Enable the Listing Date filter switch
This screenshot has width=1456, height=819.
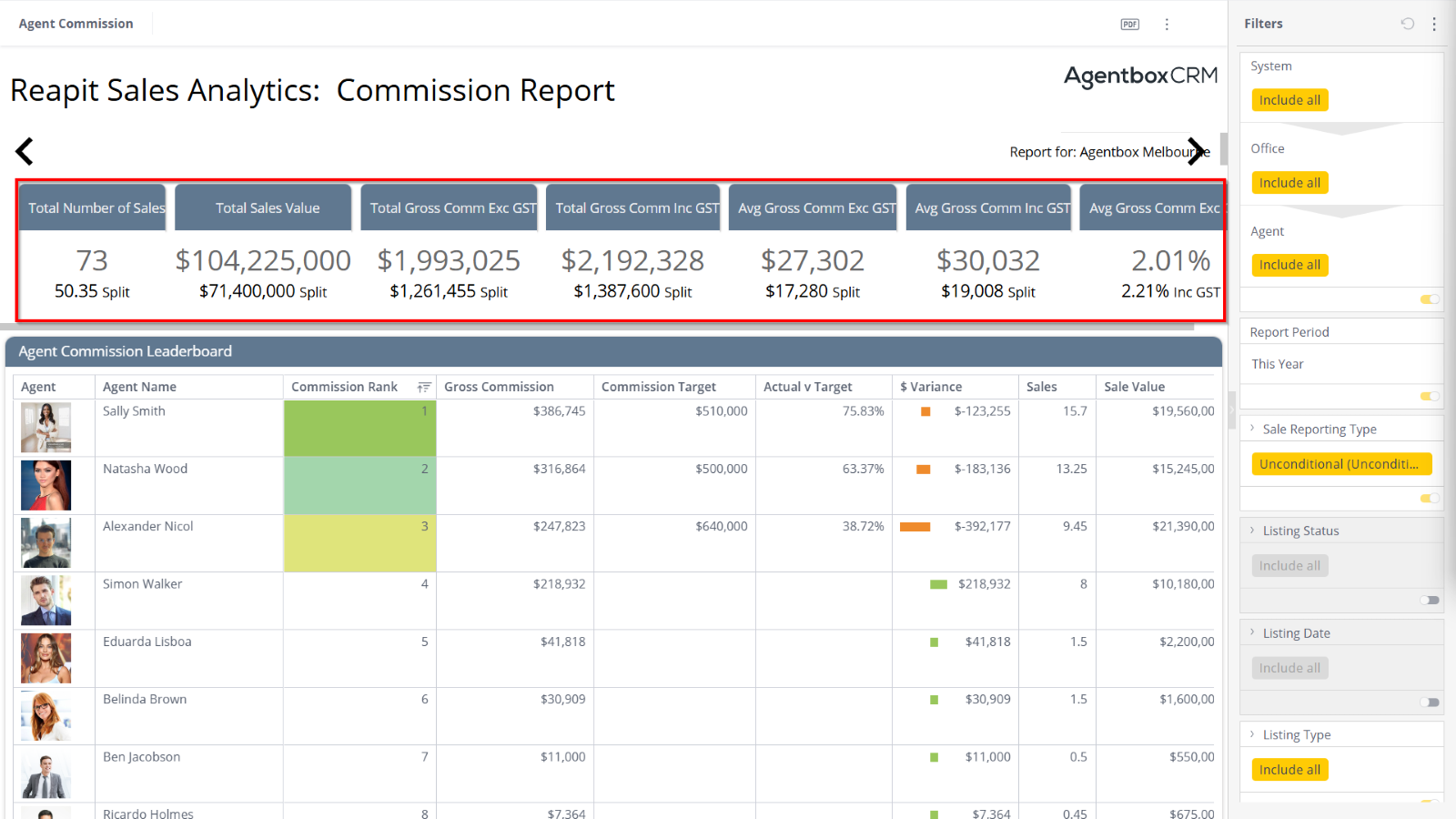tap(1430, 702)
